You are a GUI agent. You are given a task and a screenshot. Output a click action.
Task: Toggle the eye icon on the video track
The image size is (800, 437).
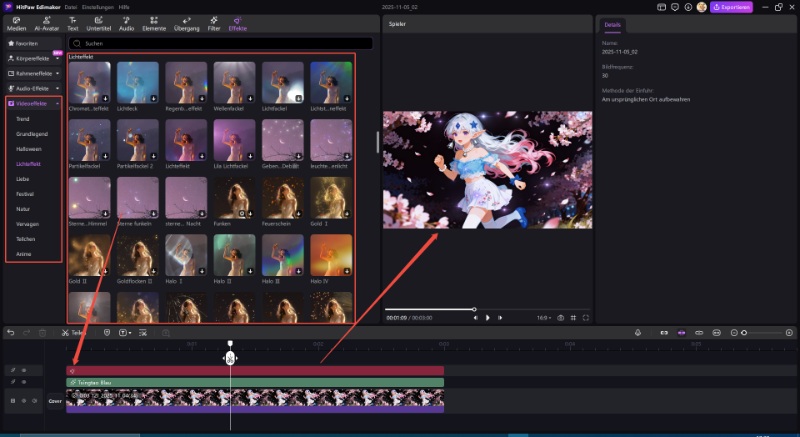(x=25, y=401)
